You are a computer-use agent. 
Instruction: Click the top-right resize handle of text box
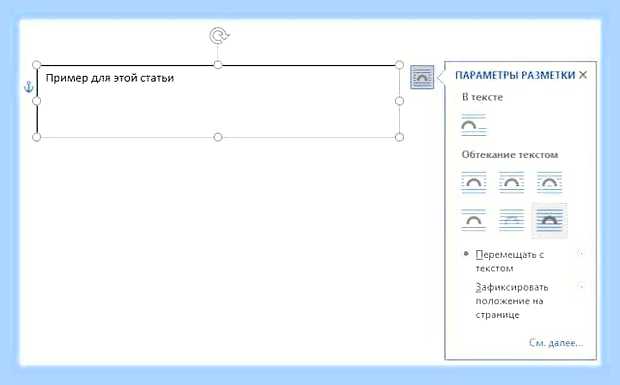pyautogui.click(x=399, y=65)
